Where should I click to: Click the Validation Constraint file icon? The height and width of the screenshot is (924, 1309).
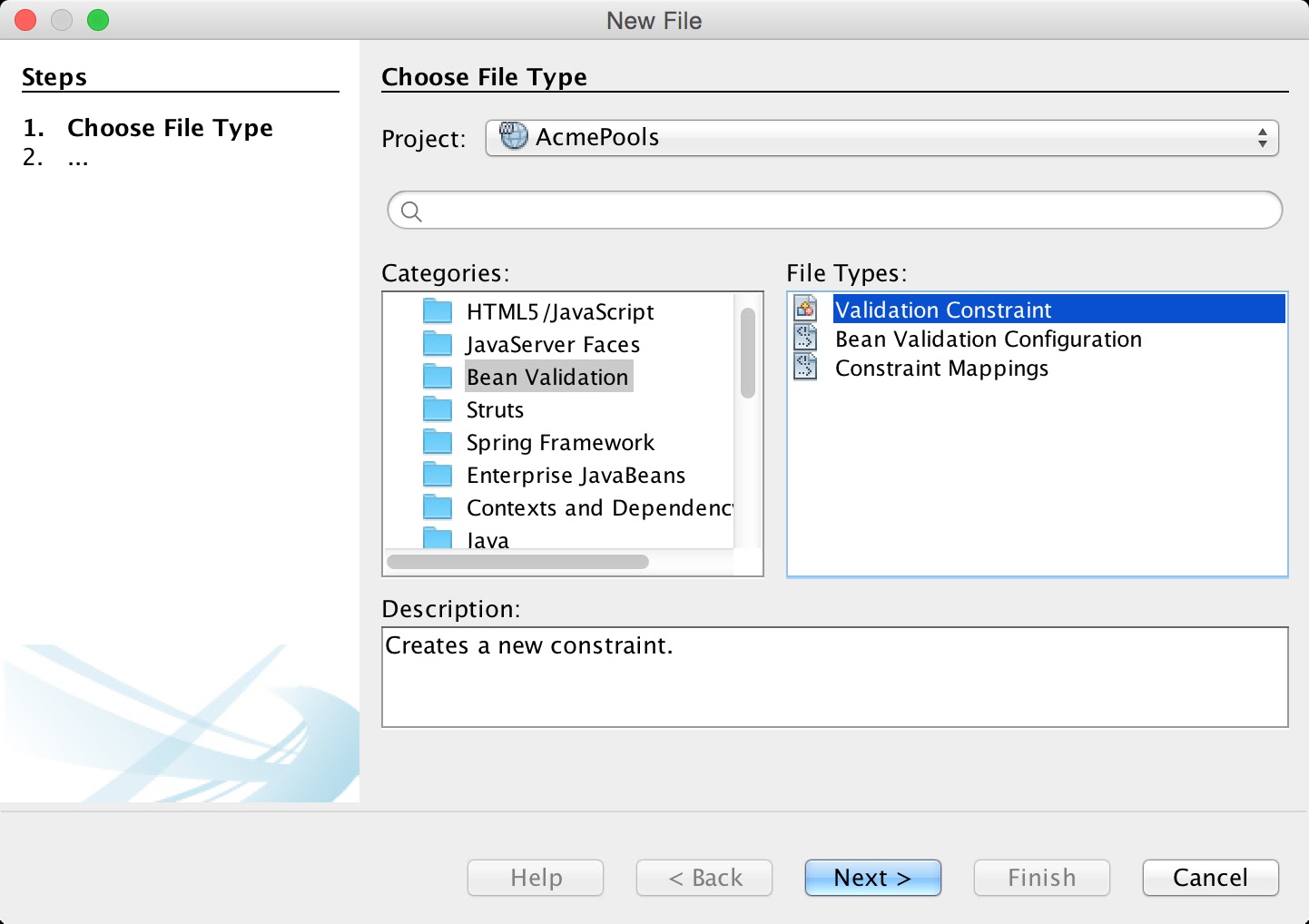[805, 310]
